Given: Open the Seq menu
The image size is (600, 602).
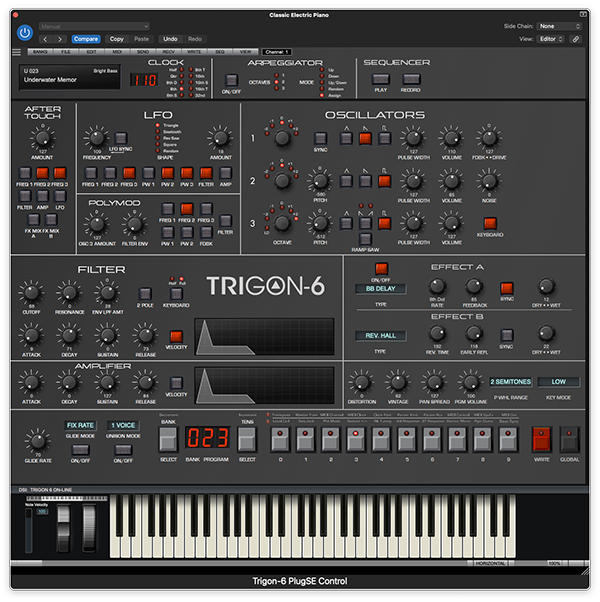Looking at the screenshot, I should (x=220, y=52).
